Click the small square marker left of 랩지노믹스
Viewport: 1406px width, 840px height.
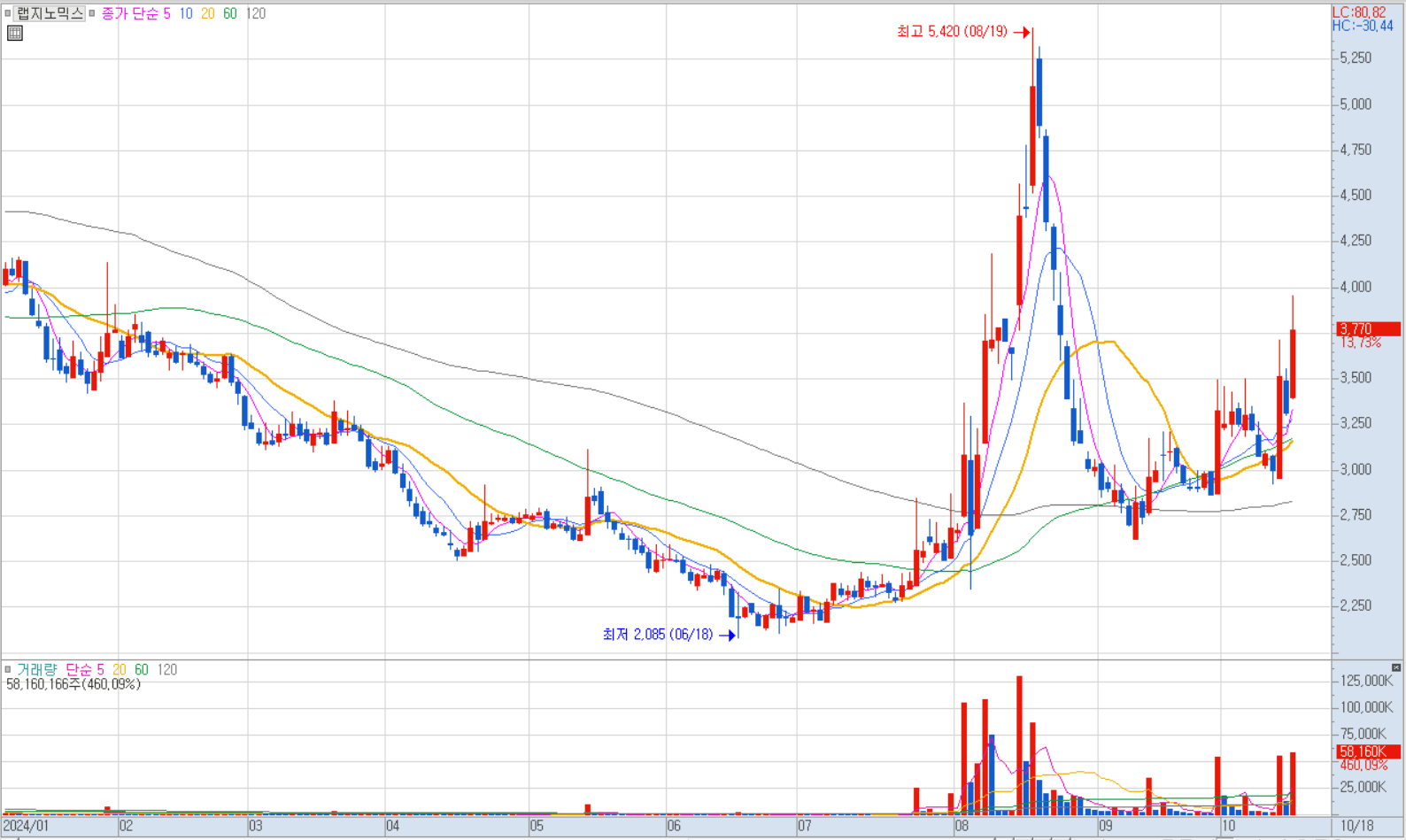point(8,14)
